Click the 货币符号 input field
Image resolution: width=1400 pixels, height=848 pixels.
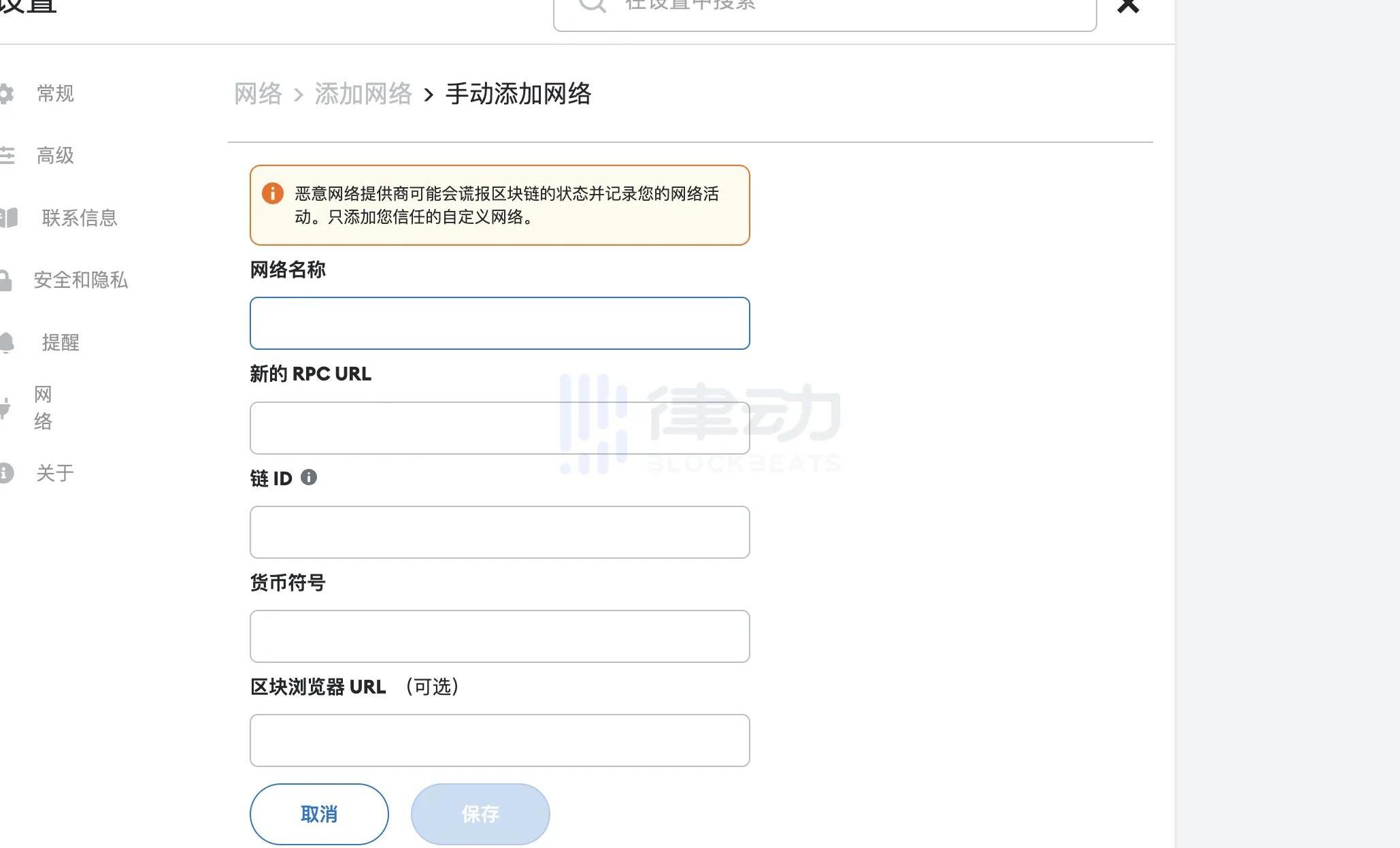click(499, 636)
